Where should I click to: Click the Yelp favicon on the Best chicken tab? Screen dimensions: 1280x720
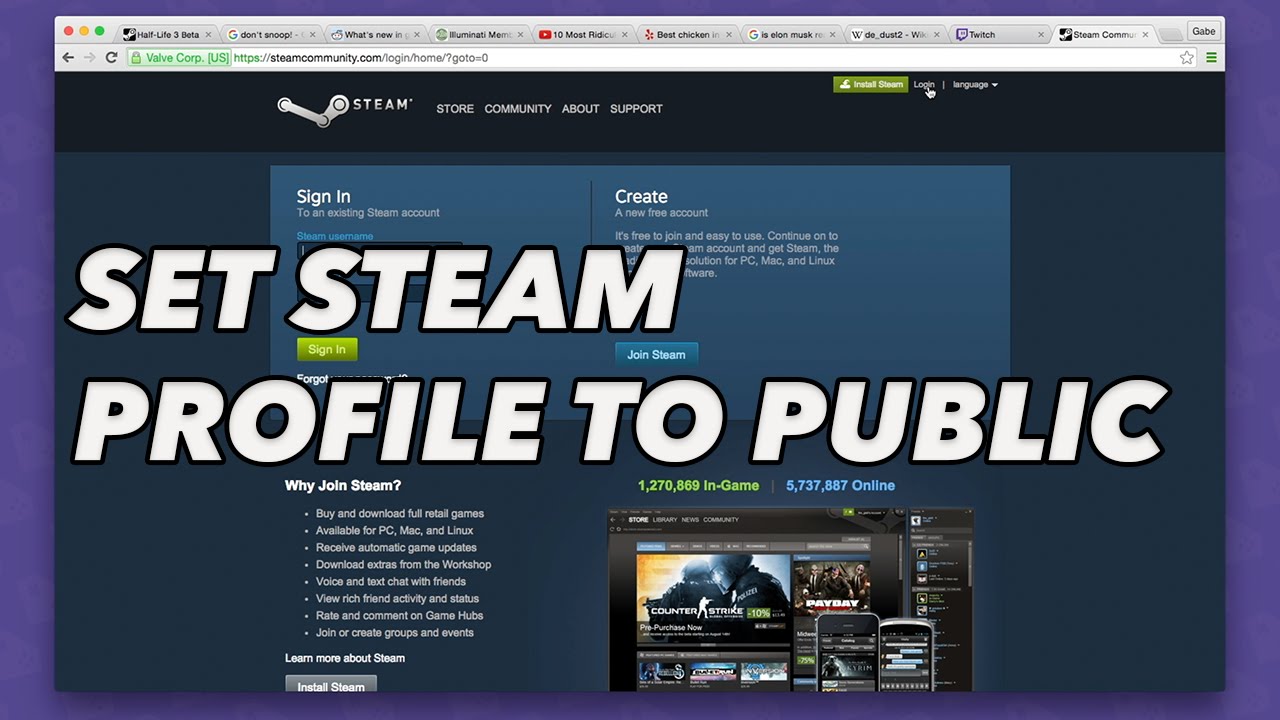coord(649,35)
